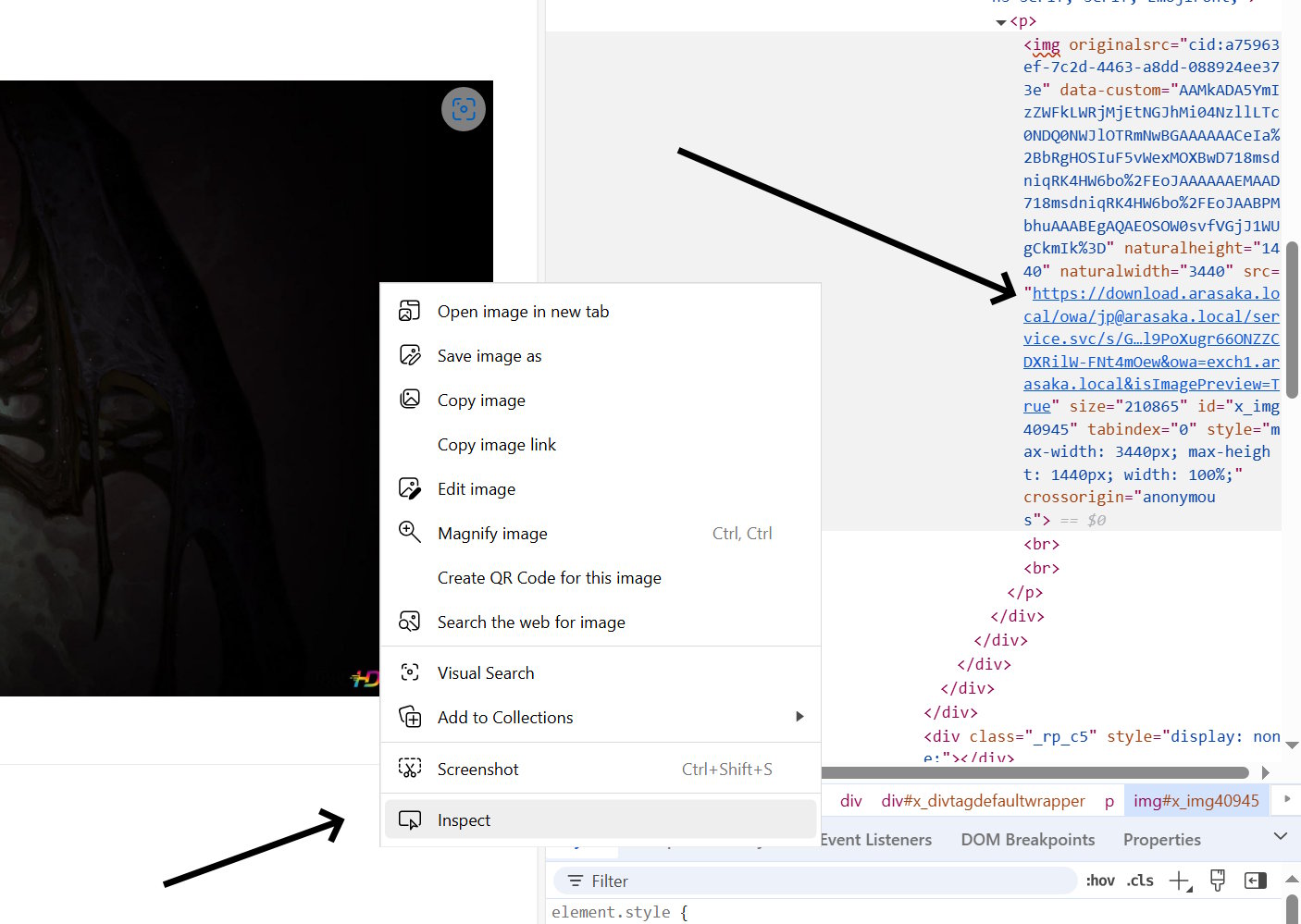Screen dimensions: 1301x924
Task: Click the new style rule plus icon
Action: tap(1180, 881)
